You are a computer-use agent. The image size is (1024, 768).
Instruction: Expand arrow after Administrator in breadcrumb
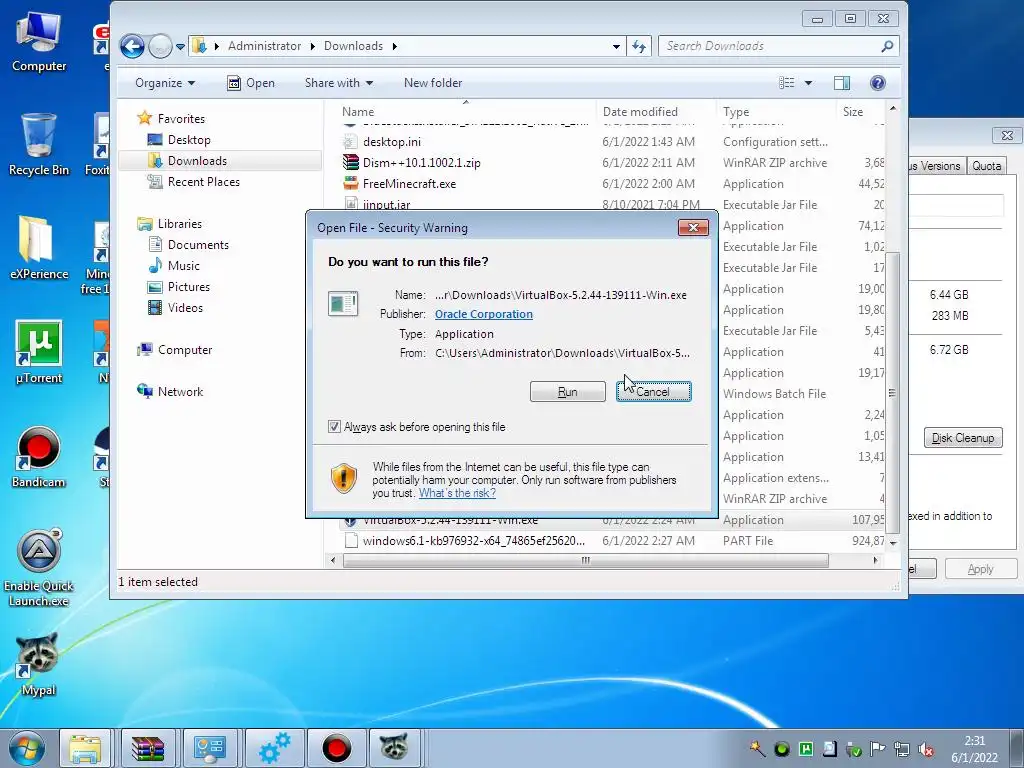(x=313, y=46)
